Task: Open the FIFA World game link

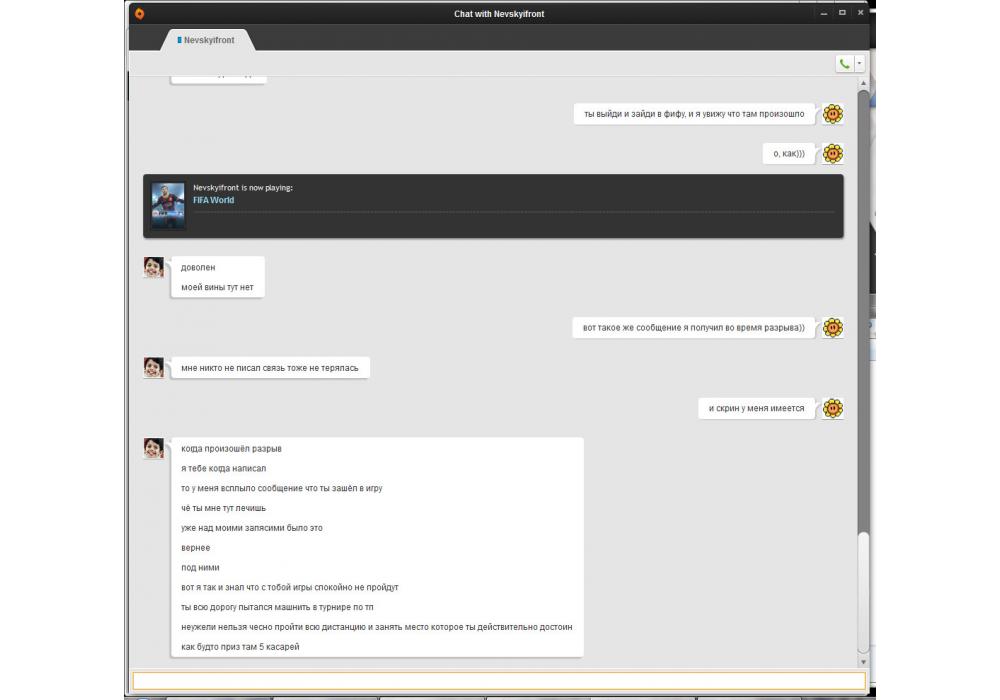Action: 214,200
